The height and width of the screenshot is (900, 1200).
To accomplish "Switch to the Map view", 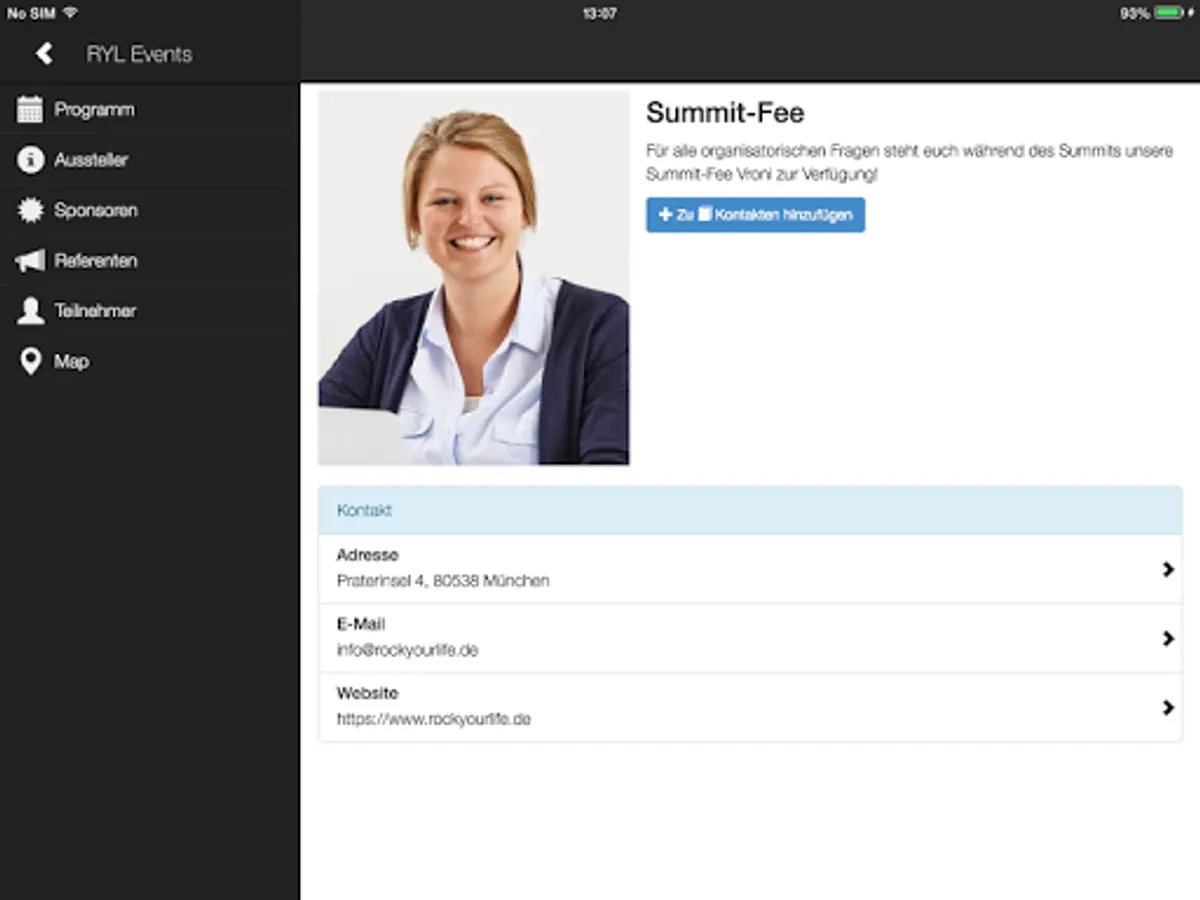I will pos(150,361).
